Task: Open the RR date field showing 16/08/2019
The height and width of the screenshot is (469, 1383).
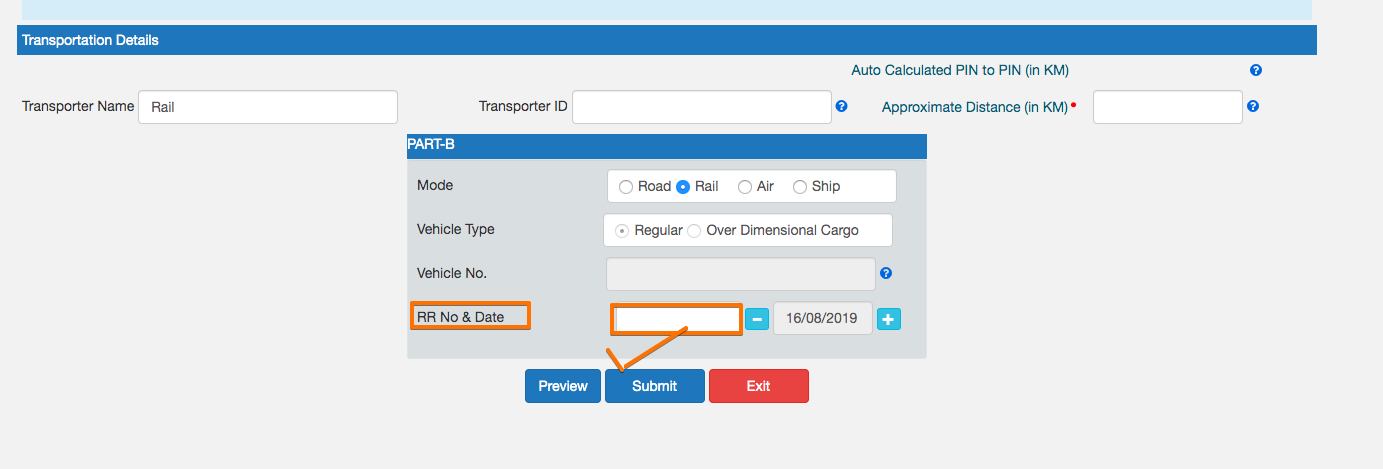Action: click(x=822, y=319)
